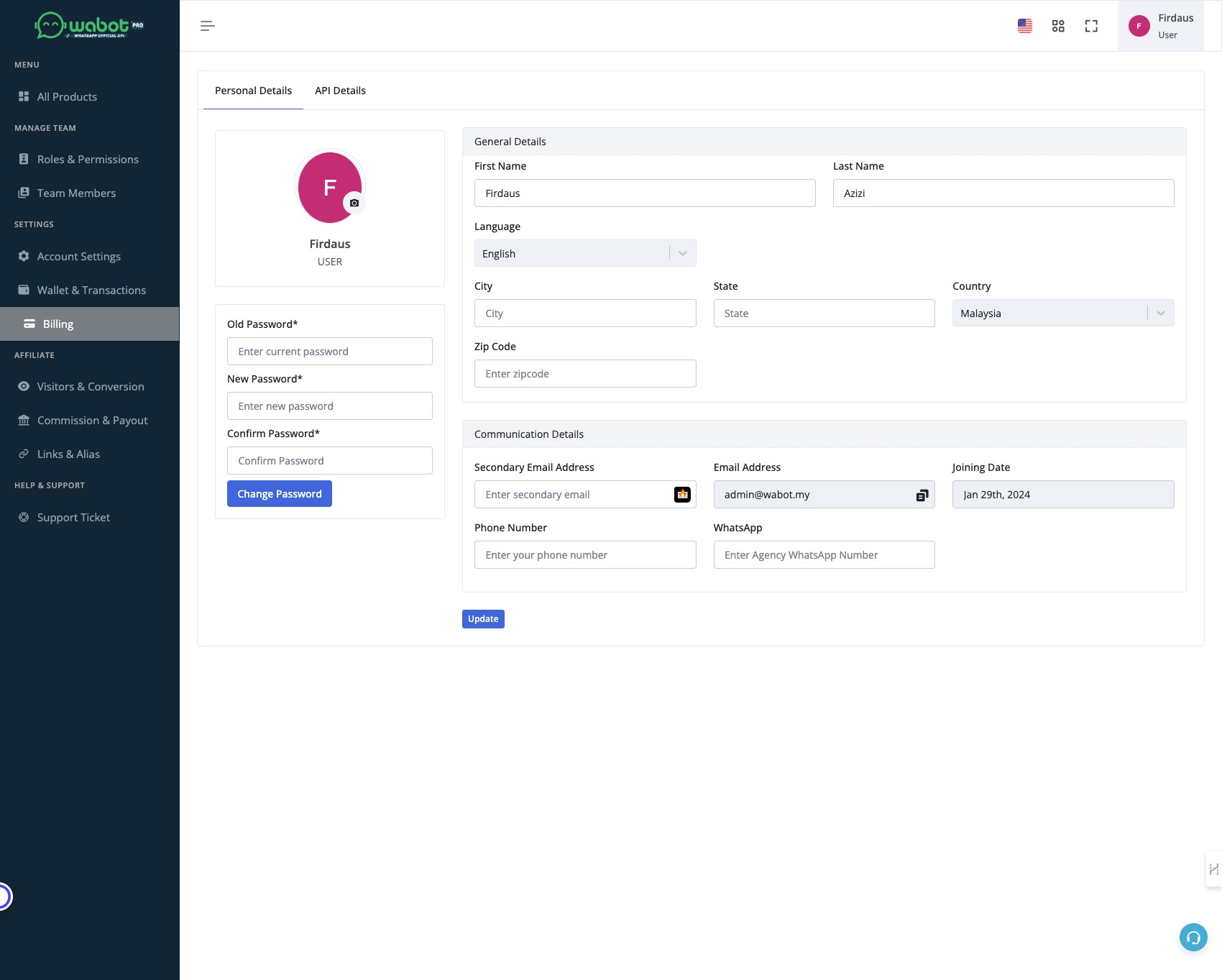Click the Language dropdown chevron arrow
The height and width of the screenshot is (980, 1222).
[x=683, y=253]
